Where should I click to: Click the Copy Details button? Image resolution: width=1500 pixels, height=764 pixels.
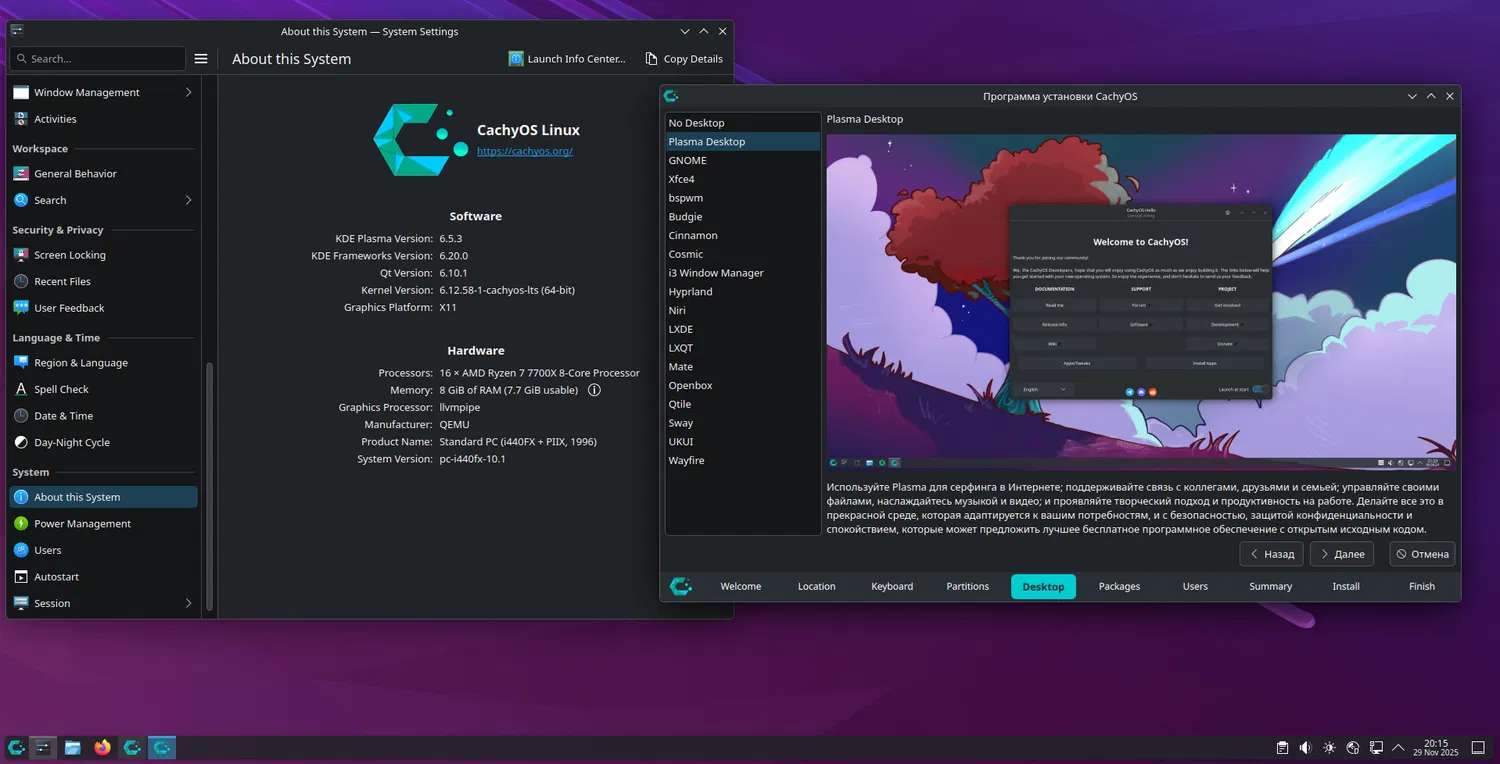tap(684, 59)
